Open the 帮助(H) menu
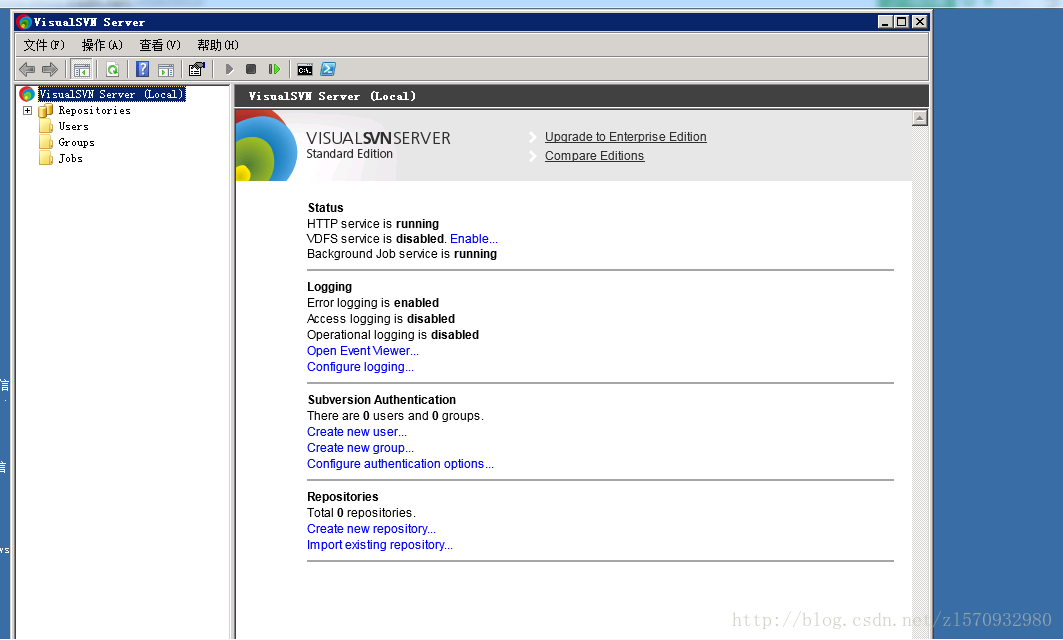Viewport: 1063px width, 640px height. pyautogui.click(x=218, y=45)
